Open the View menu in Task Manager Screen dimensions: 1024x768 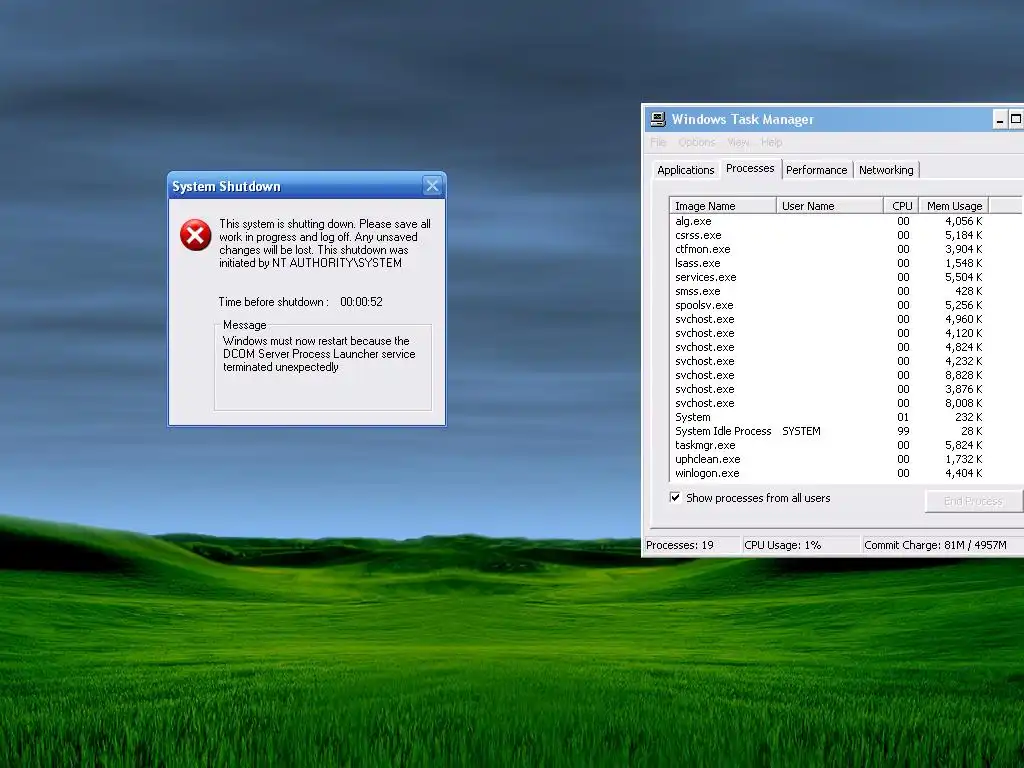[738, 142]
